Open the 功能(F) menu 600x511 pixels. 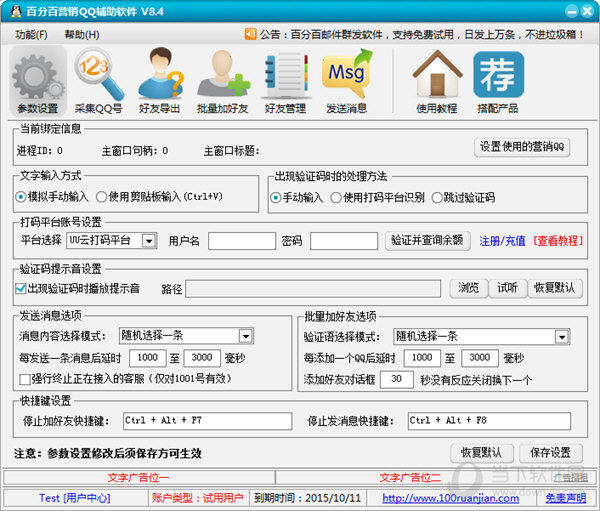click(x=31, y=34)
